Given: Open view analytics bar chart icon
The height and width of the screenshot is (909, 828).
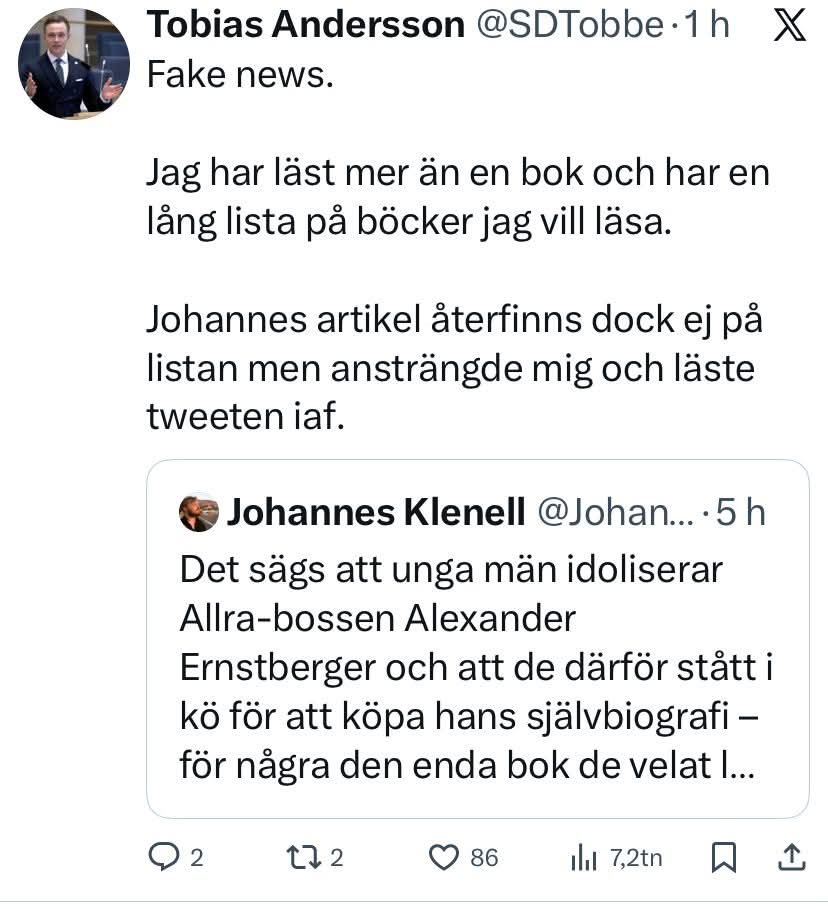Looking at the screenshot, I should click(x=582, y=857).
